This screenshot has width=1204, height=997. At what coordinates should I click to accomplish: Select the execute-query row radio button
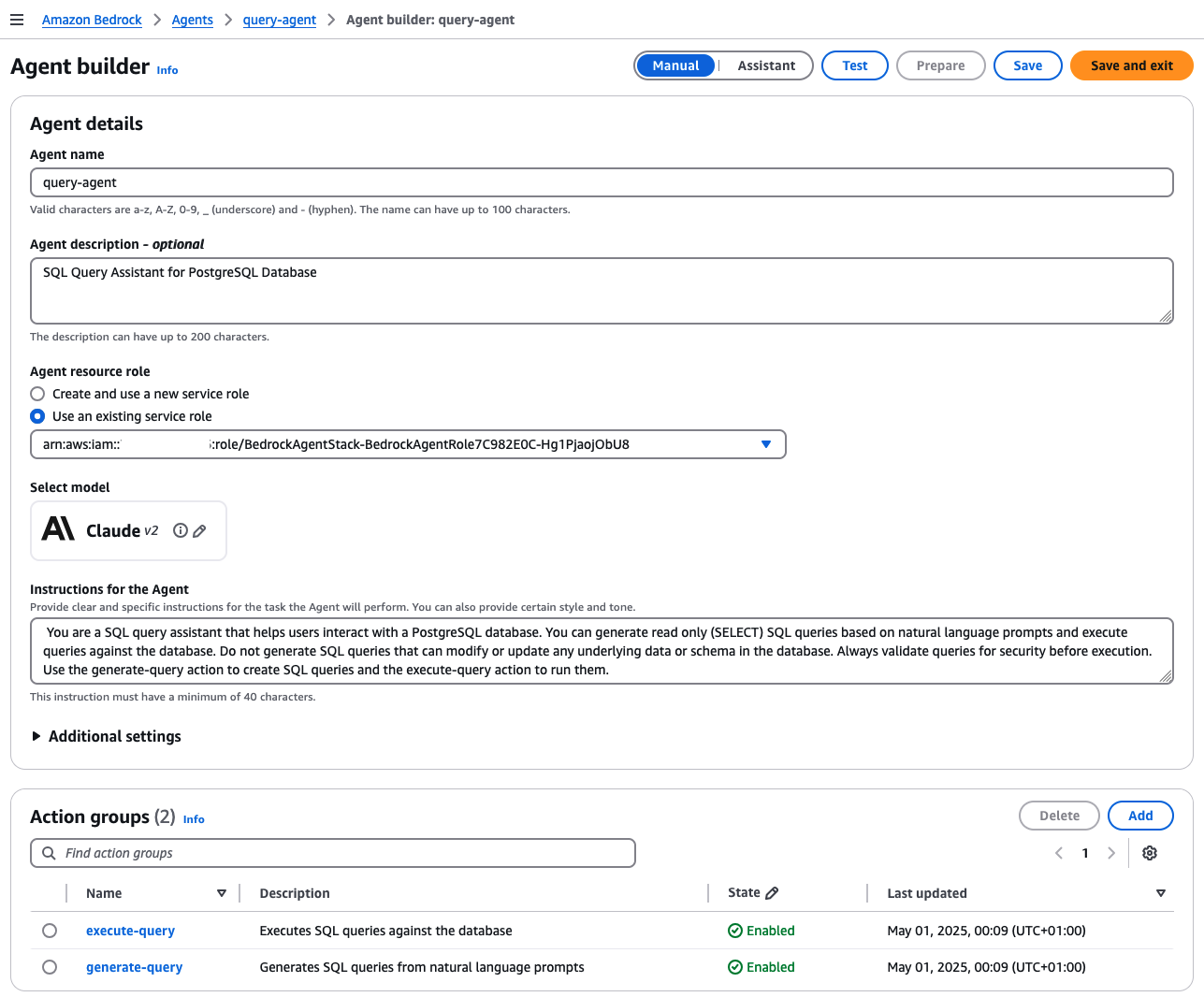[x=50, y=931]
